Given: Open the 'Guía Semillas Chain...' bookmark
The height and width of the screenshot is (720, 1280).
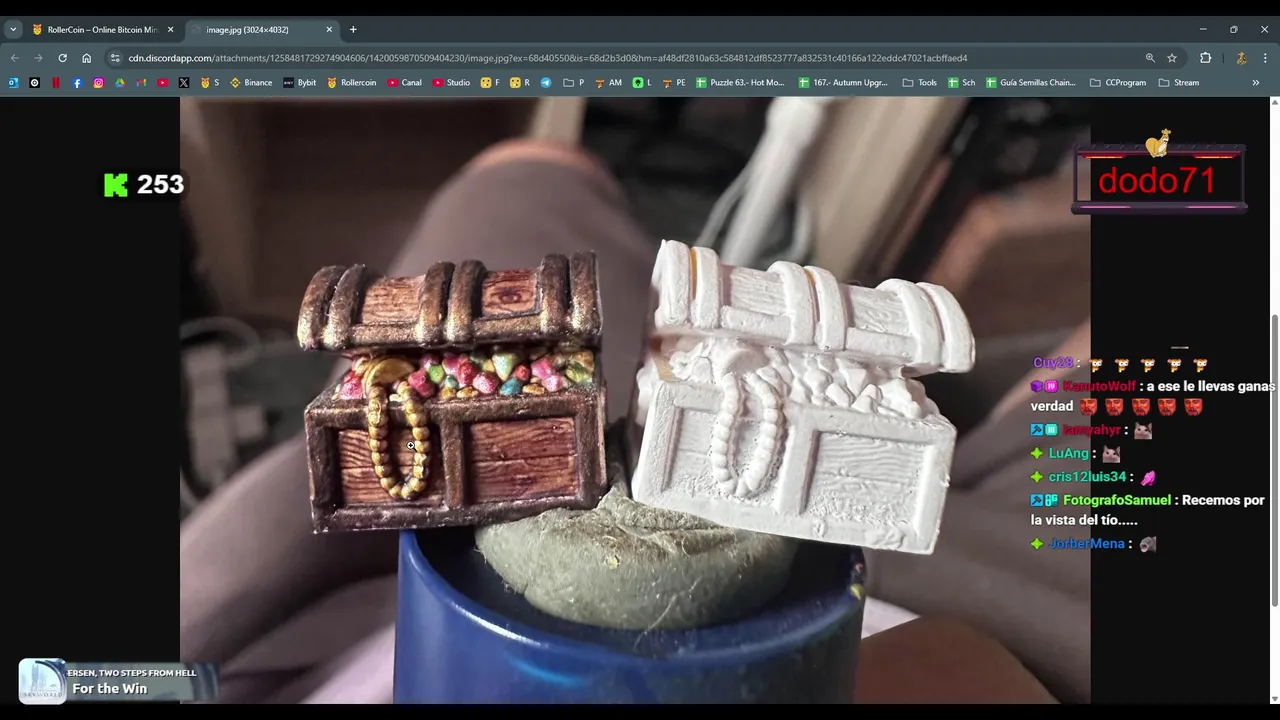Looking at the screenshot, I should [1031, 83].
